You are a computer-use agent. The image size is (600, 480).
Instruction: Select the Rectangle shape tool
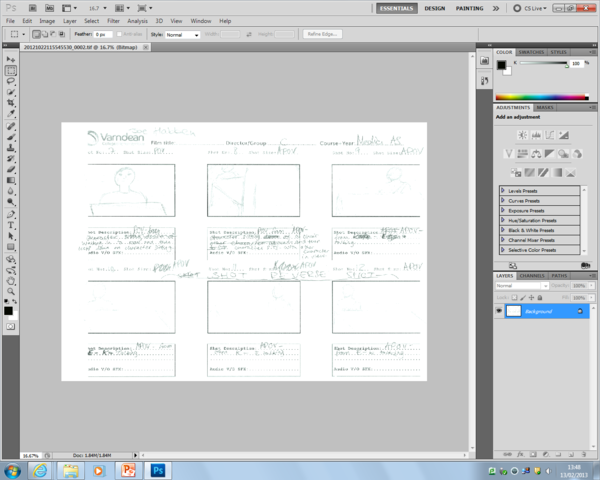11,247
